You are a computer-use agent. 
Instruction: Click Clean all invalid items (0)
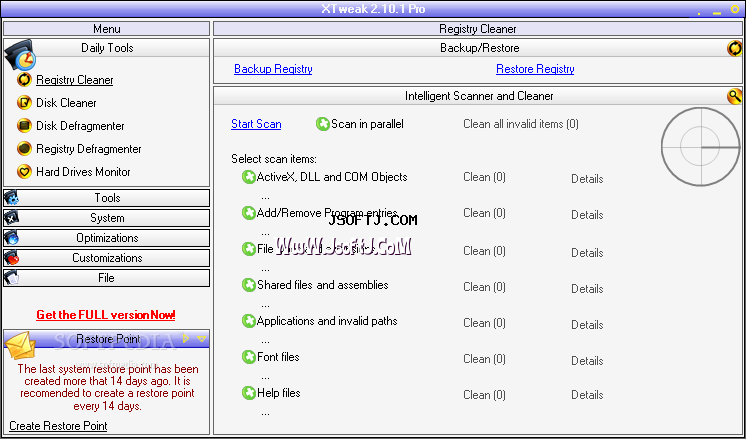pos(521,124)
